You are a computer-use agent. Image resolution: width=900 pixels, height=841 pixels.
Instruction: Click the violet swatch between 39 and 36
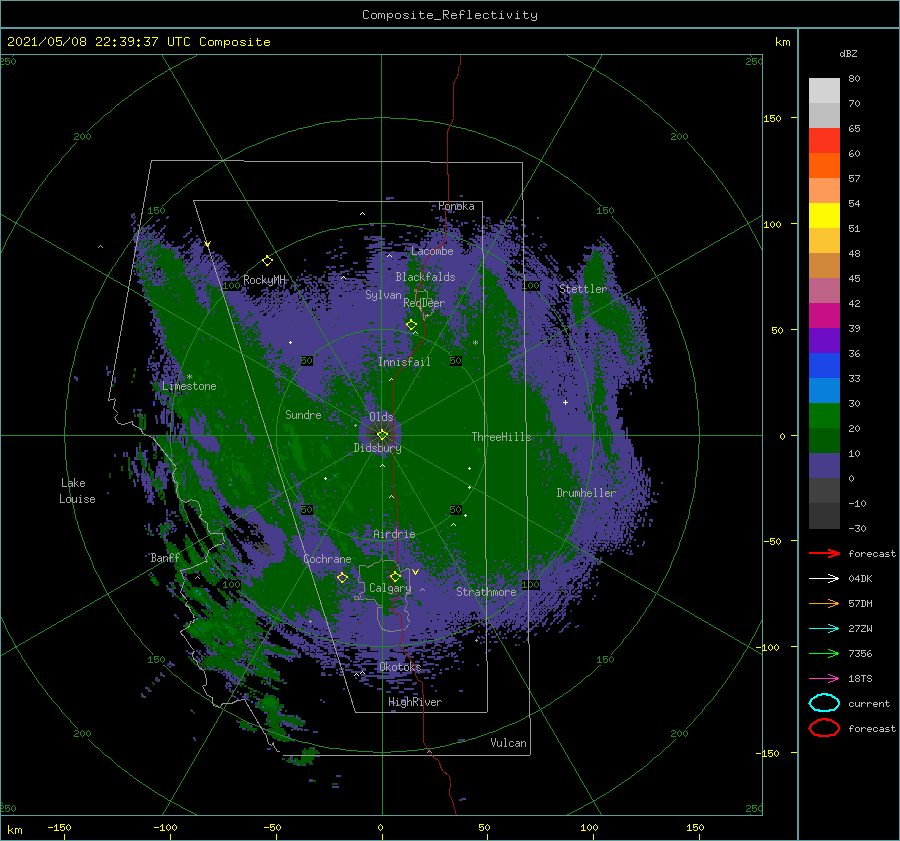tap(824, 340)
